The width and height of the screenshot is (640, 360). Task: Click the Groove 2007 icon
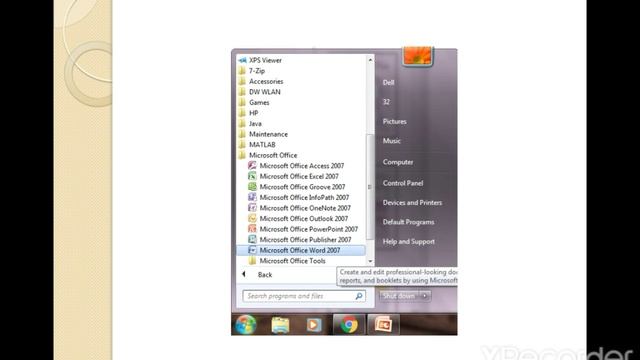coord(252,187)
